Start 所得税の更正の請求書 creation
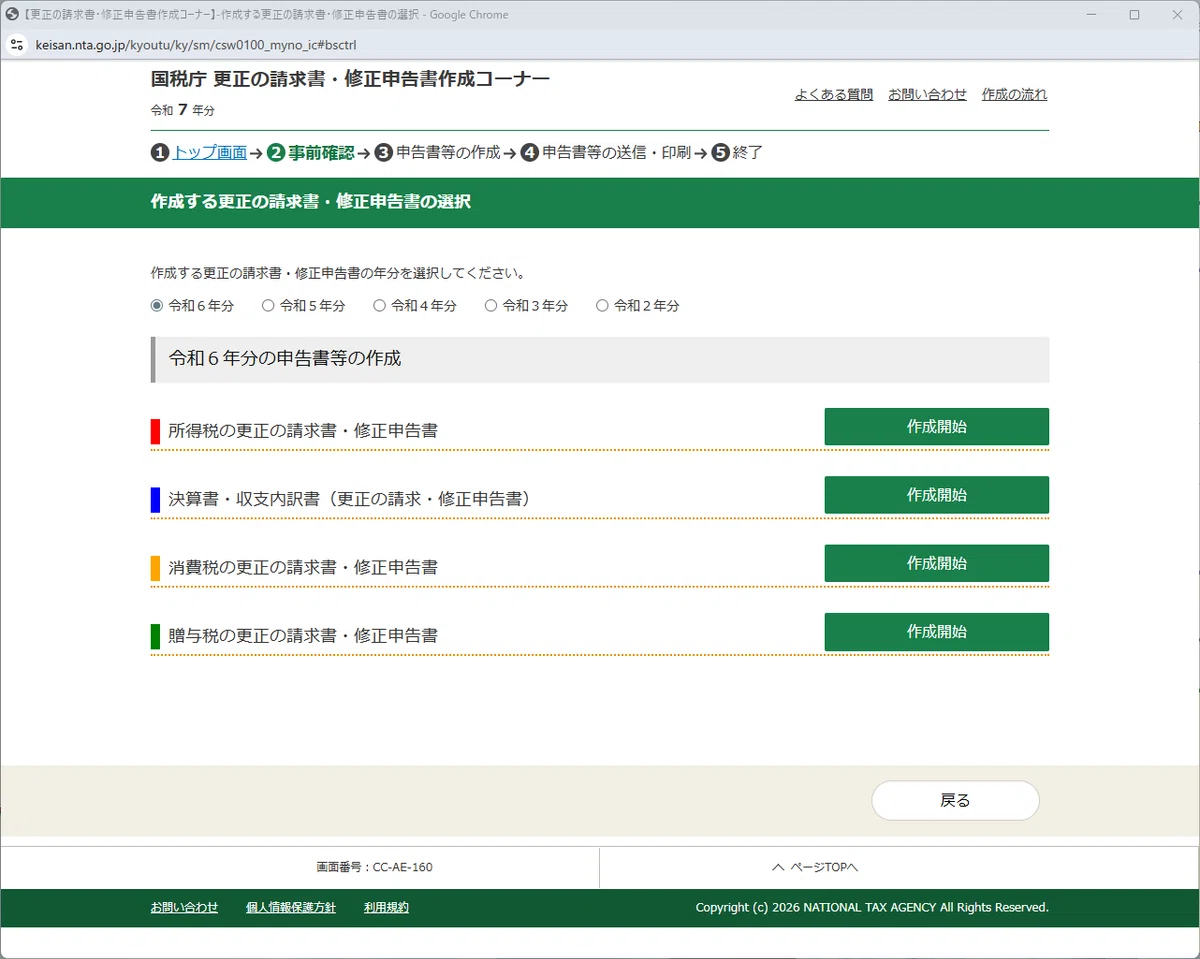 (x=936, y=426)
